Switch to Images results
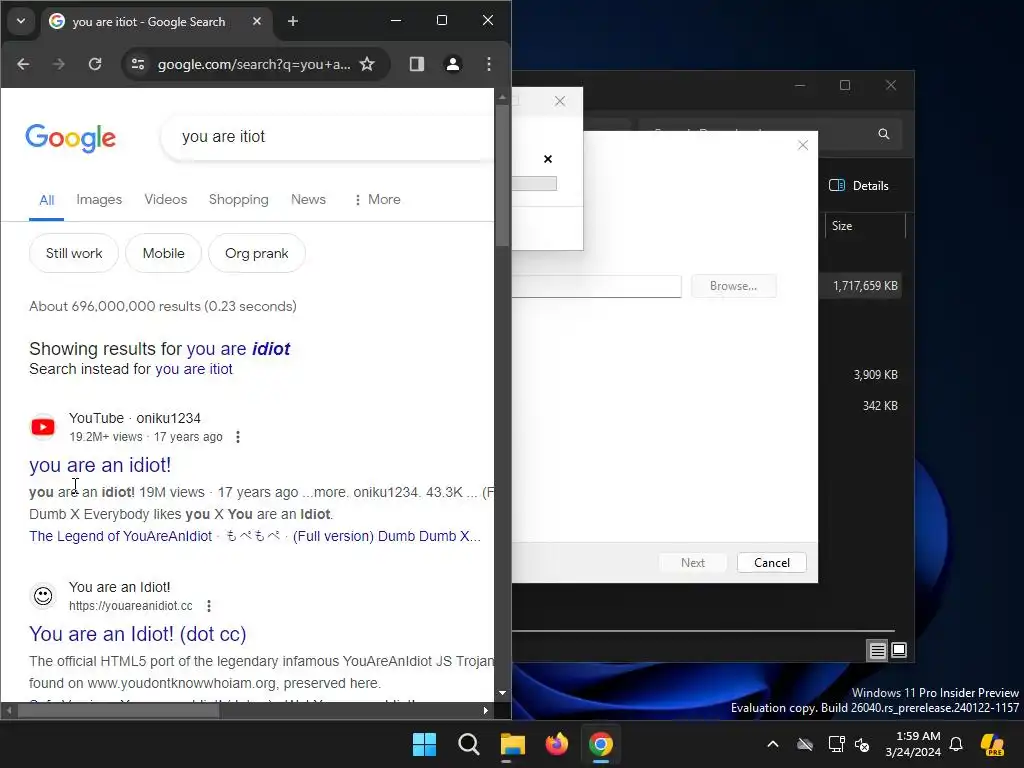This screenshot has width=1024, height=768. 99,199
